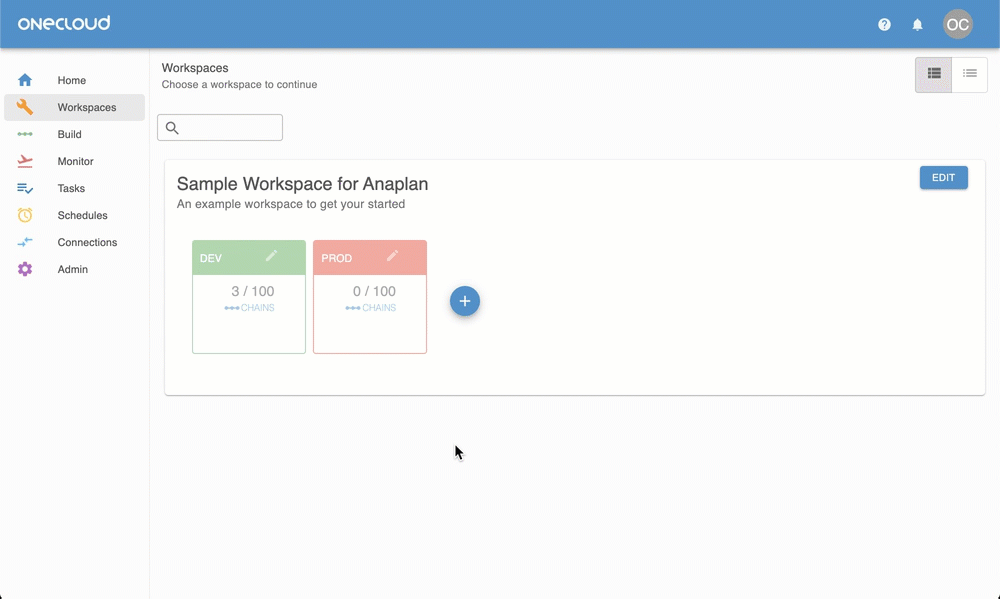Image resolution: width=1000 pixels, height=599 pixels.
Task: Open Tasks section in sidebar
Action: [x=75, y=188]
